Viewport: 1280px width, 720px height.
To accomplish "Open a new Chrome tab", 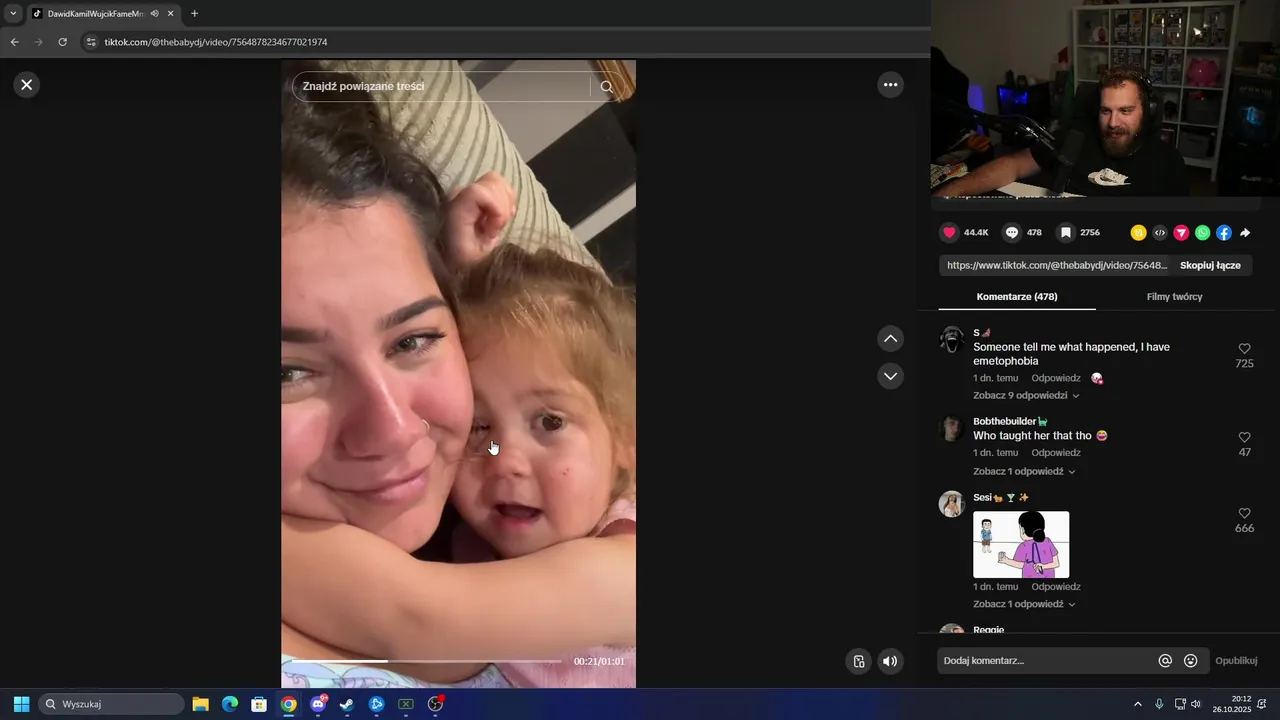I will tap(194, 14).
